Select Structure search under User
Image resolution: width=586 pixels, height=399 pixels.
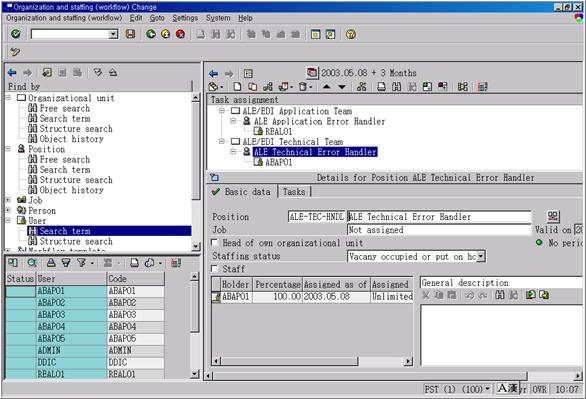76,241
